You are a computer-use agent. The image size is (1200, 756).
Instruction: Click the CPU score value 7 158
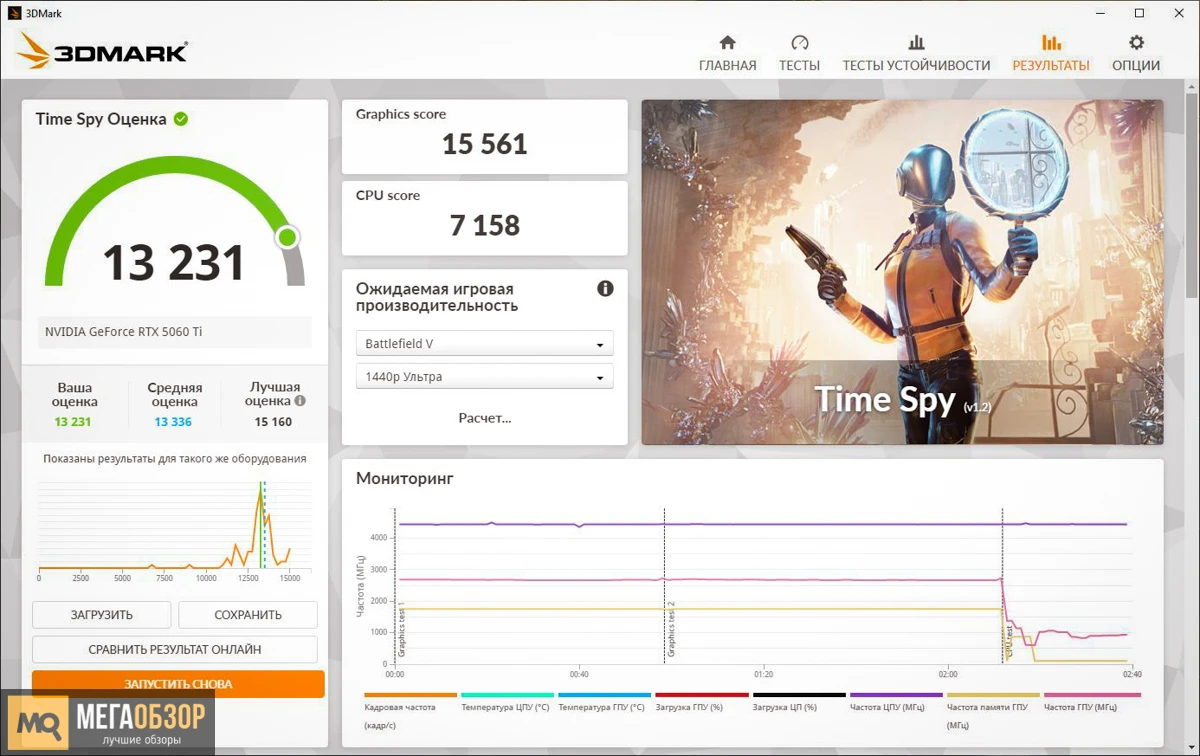(485, 225)
